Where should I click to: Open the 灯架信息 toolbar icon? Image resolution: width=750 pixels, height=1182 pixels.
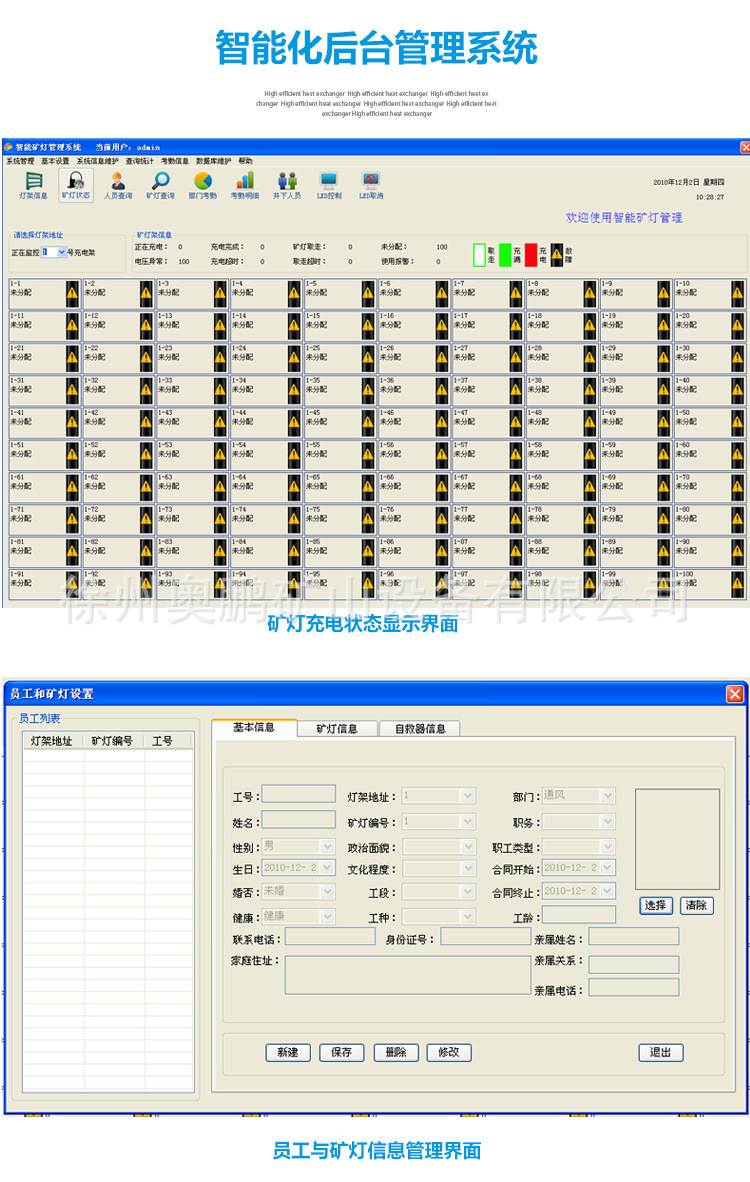click(33, 183)
